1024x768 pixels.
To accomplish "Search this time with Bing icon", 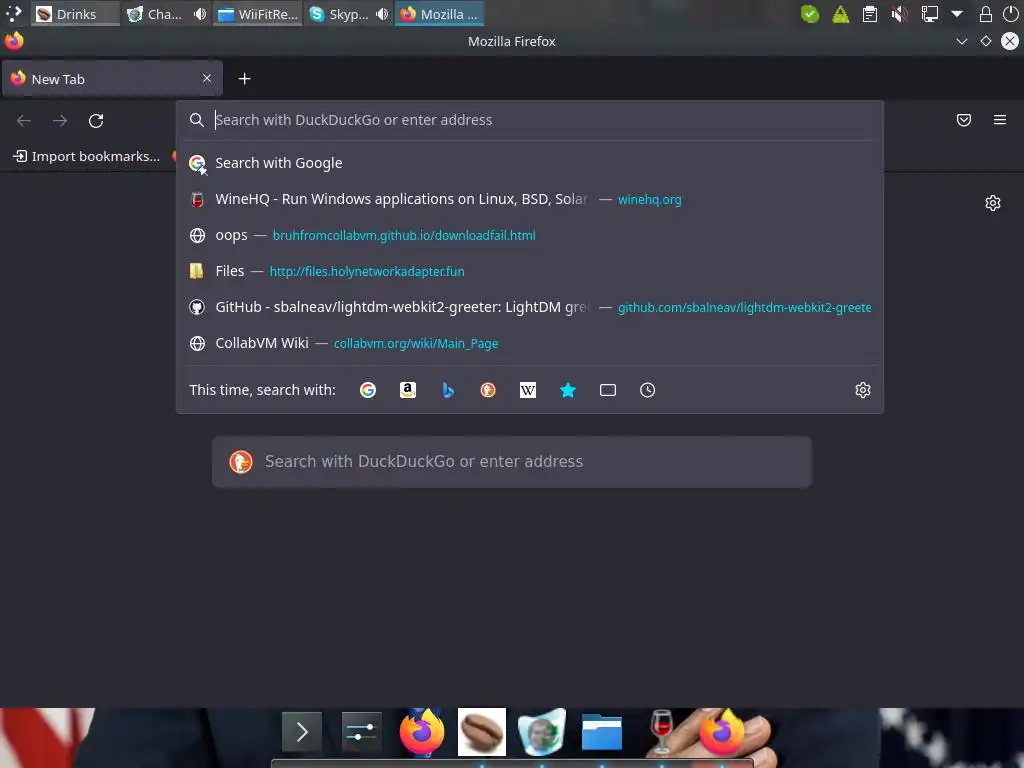I will coord(448,390).
